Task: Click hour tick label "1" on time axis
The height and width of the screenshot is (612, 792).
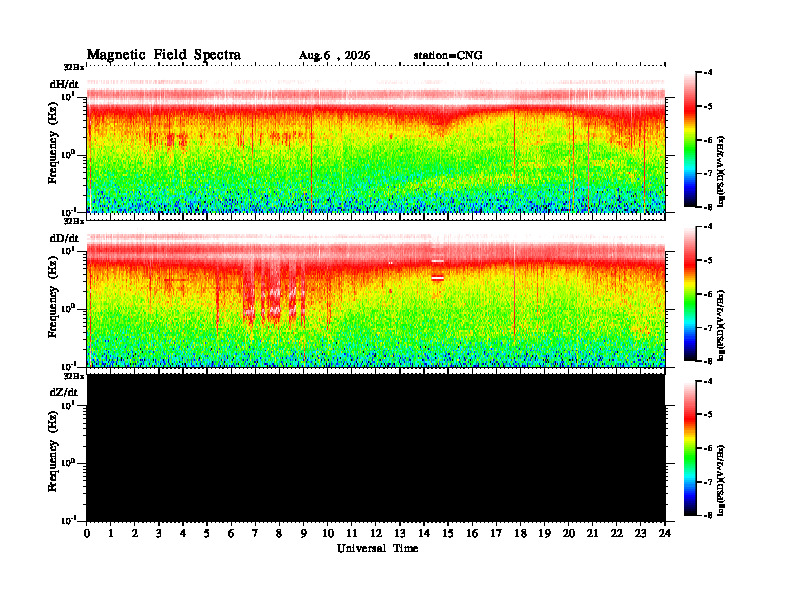Action: point(111,533)
